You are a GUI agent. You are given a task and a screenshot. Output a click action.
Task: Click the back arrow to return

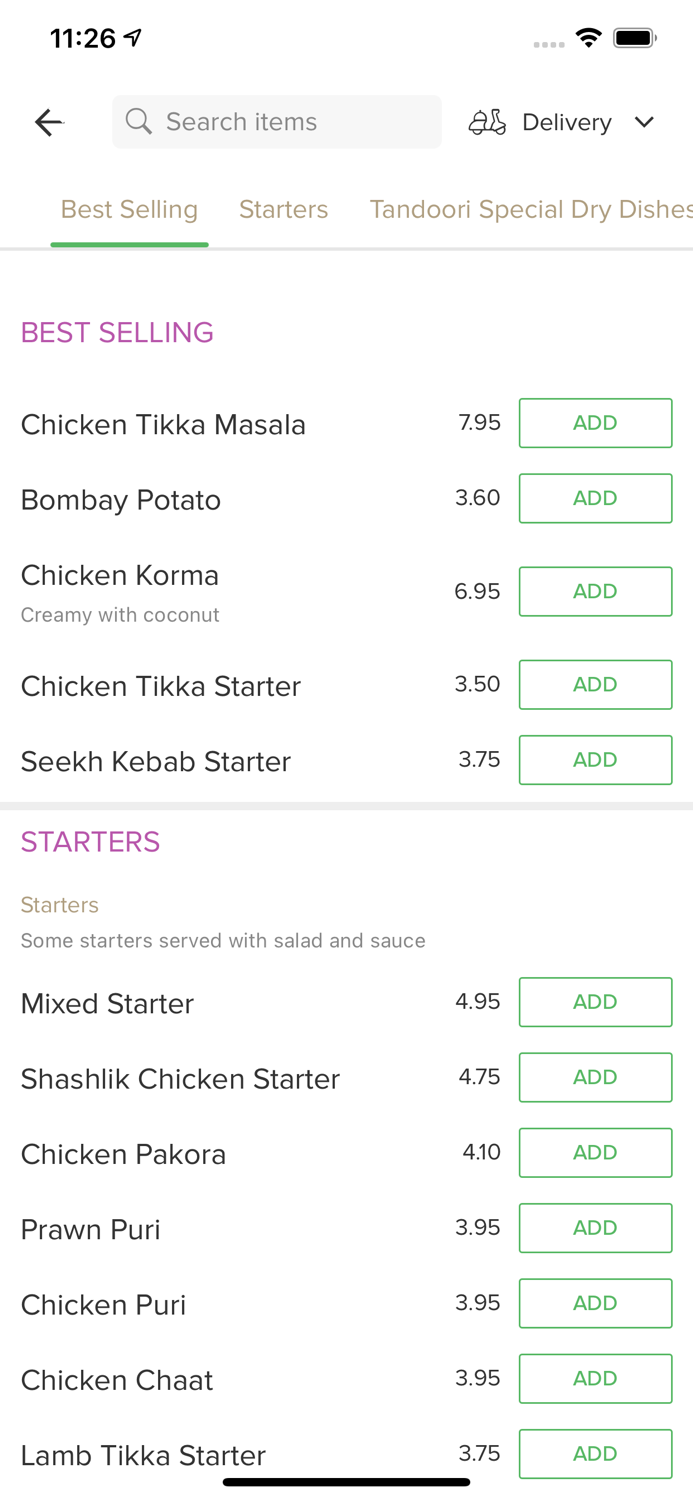coord(47,121)
